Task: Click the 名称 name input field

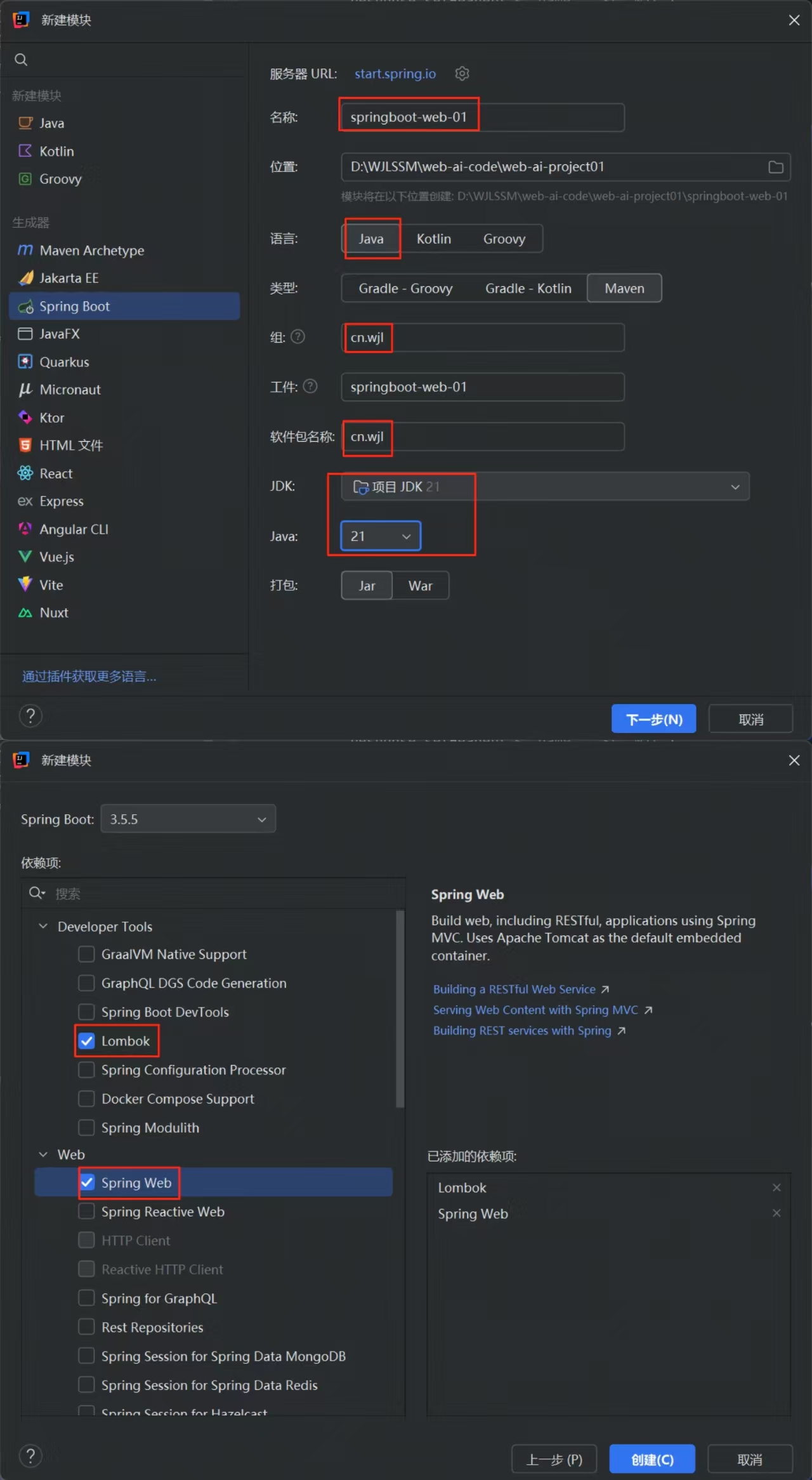Action: point(483,117)
